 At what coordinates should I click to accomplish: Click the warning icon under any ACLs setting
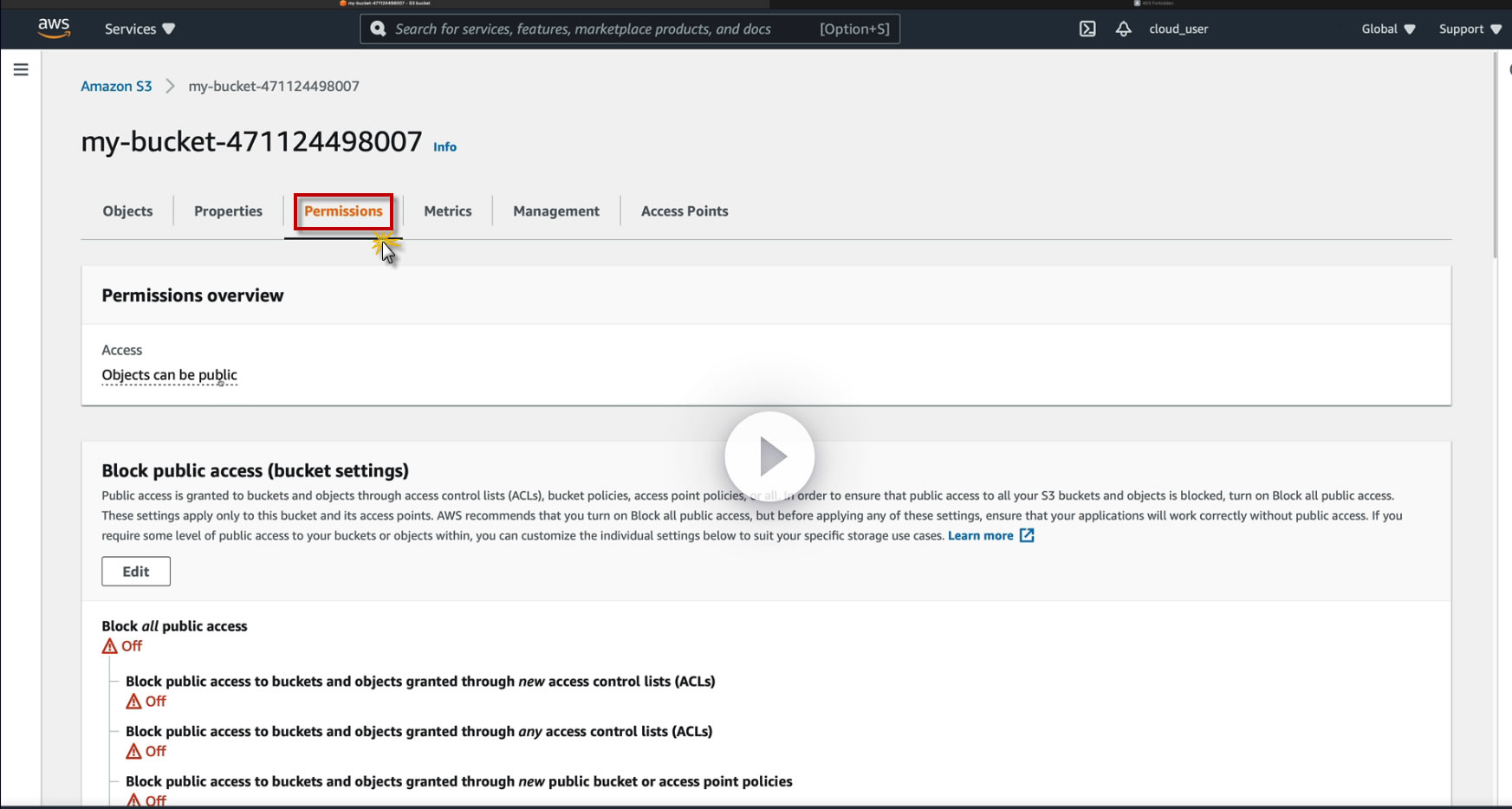click(133, 752)
